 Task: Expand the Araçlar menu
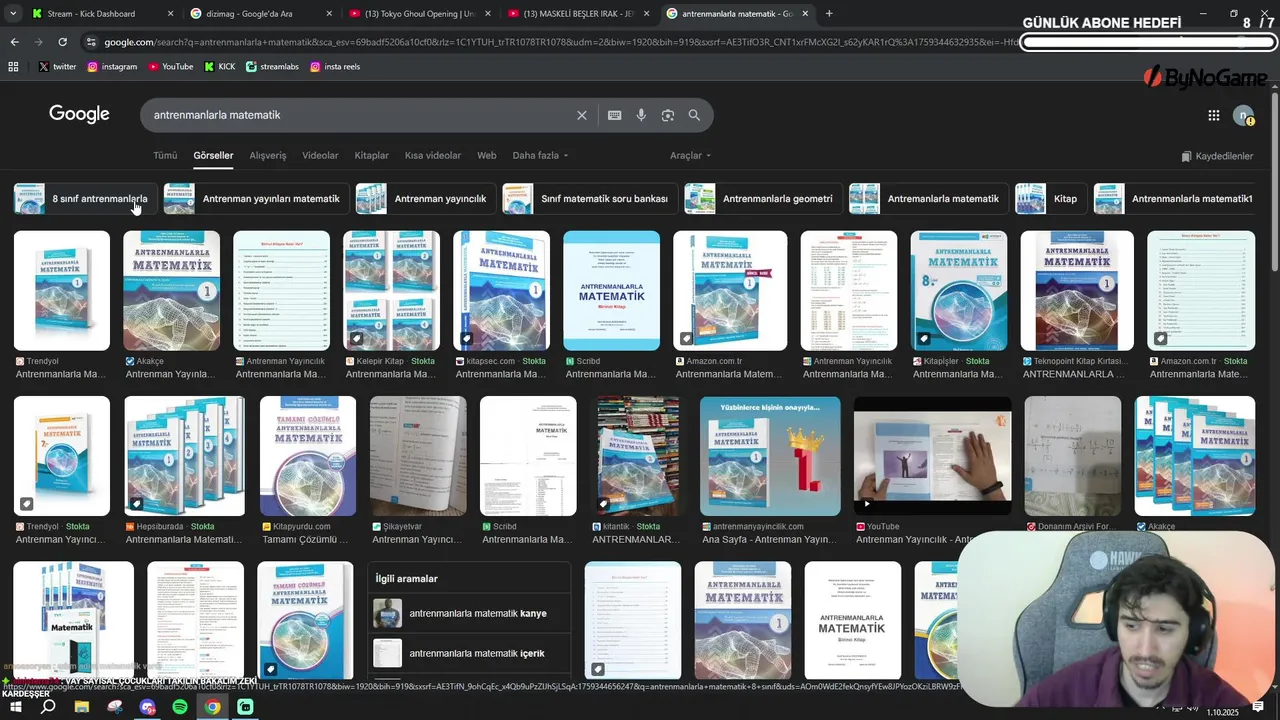point(691,156)
